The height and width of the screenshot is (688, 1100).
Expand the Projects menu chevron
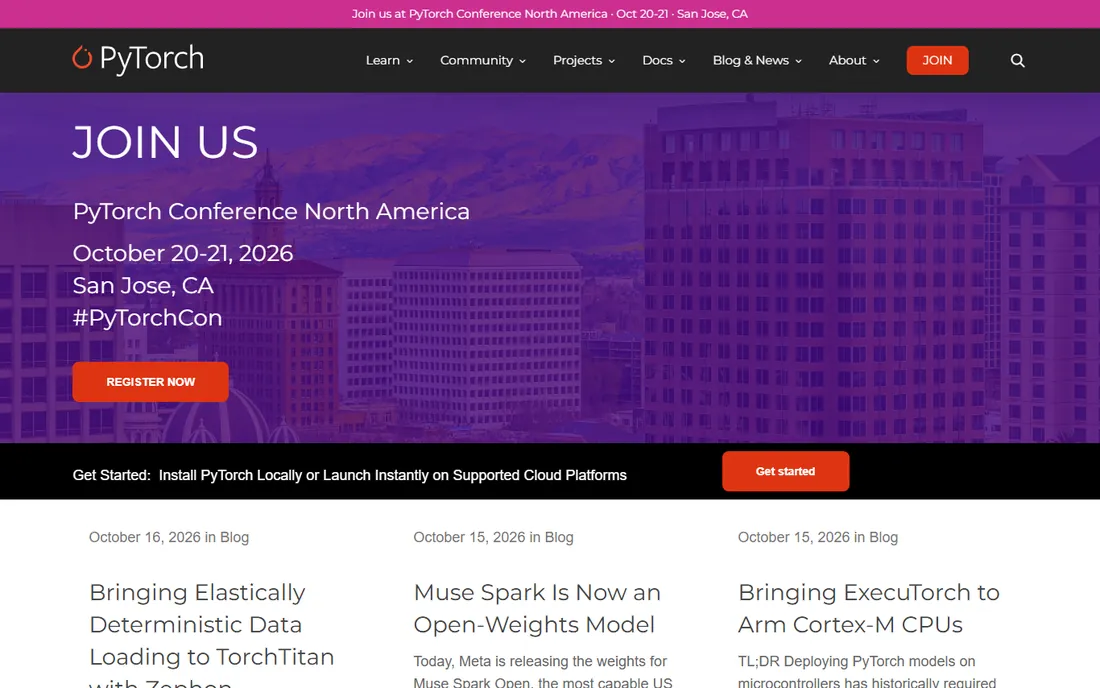(x=612, y=61)
